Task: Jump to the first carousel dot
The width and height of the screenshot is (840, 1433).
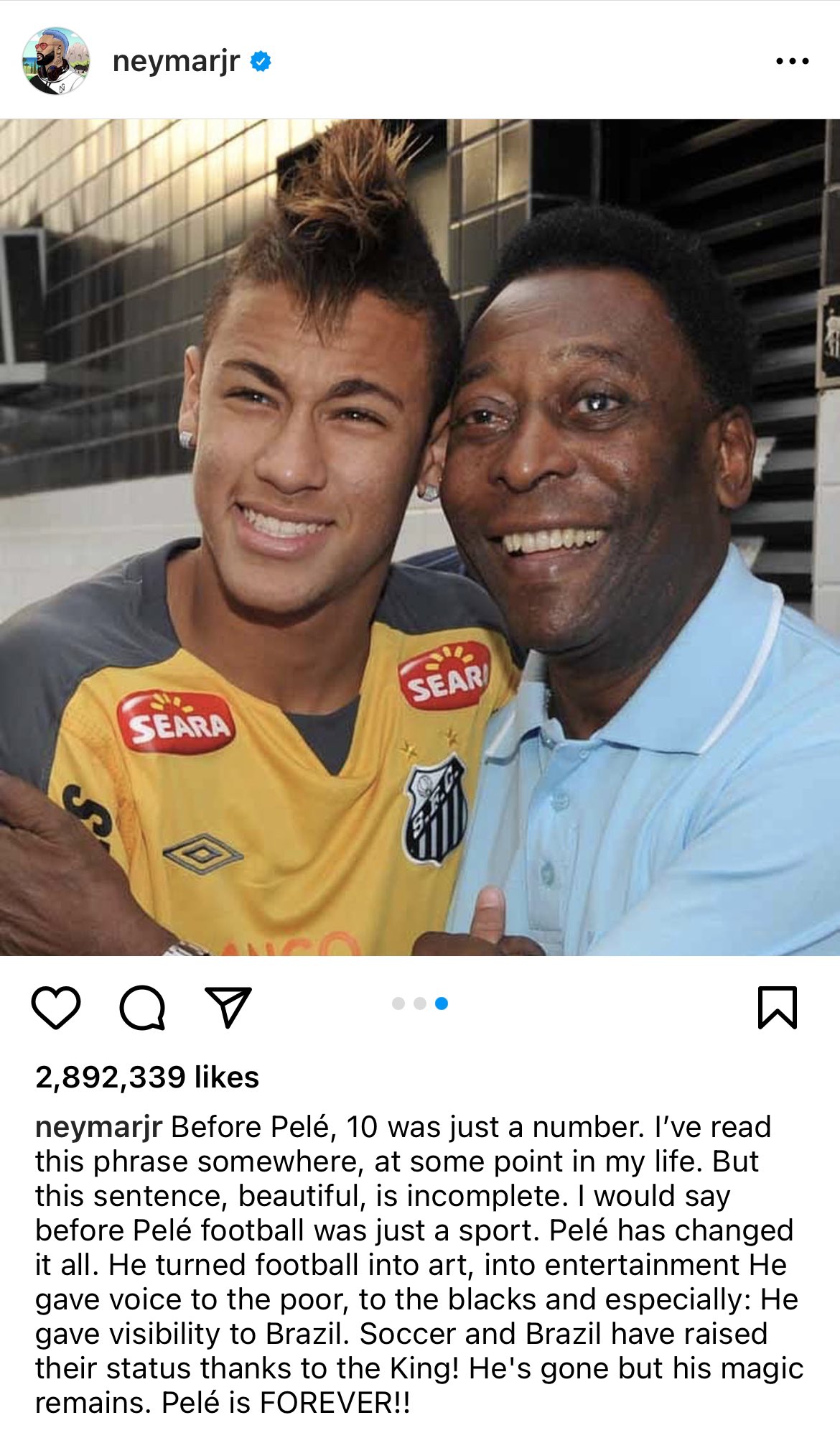Action: [x=398, y=1003]
